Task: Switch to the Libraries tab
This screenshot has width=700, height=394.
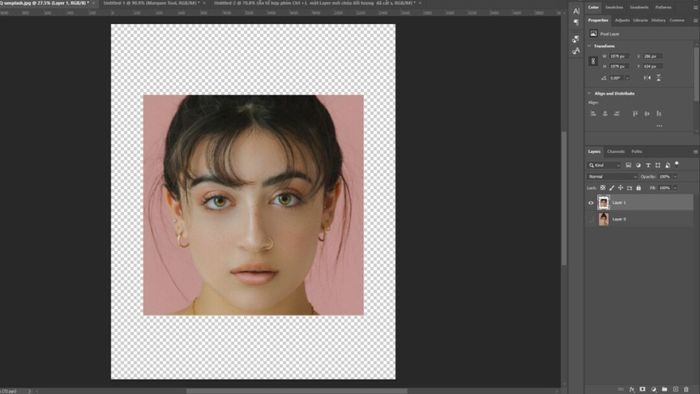Action: click(x=640, y=21)
